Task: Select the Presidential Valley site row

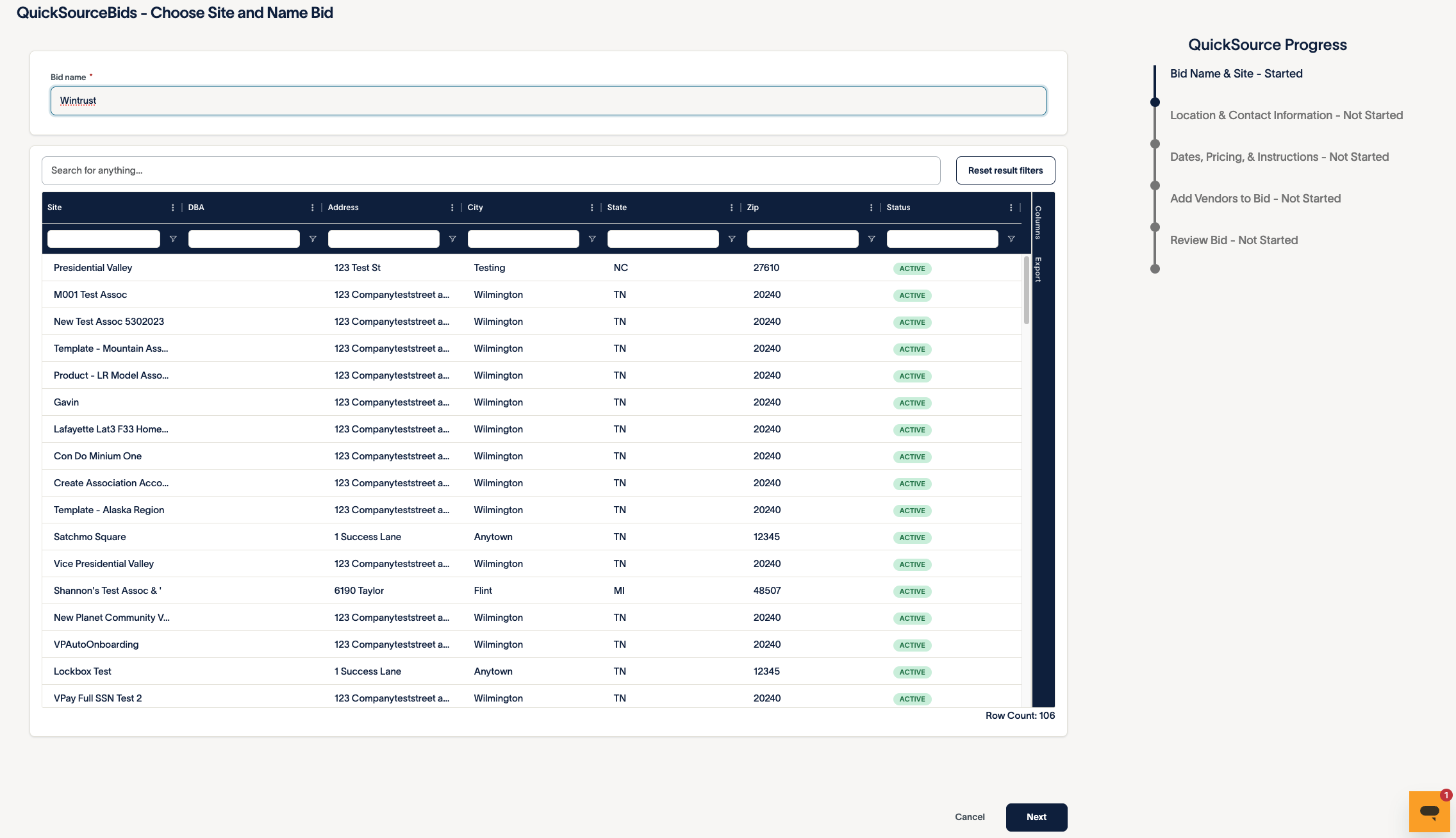Action: coord(532,268)
